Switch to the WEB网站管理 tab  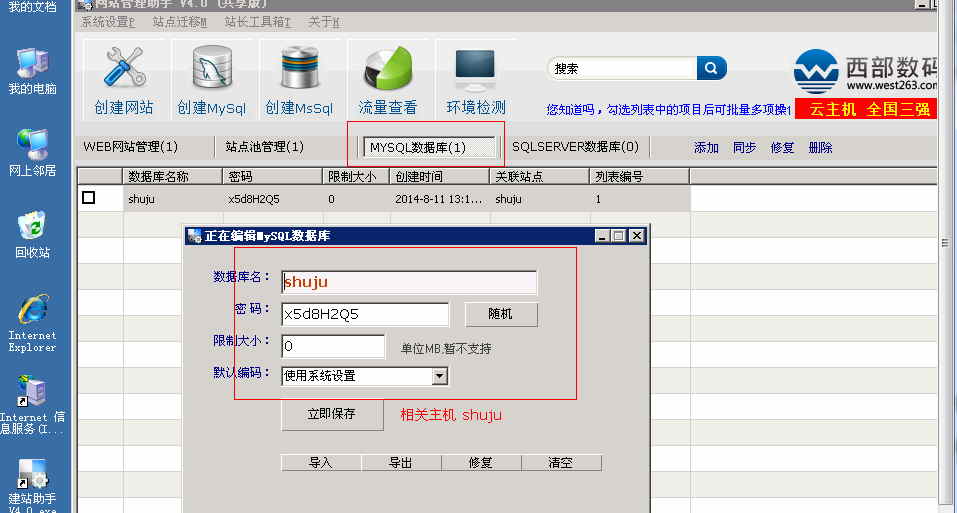(x=130, y=147)
